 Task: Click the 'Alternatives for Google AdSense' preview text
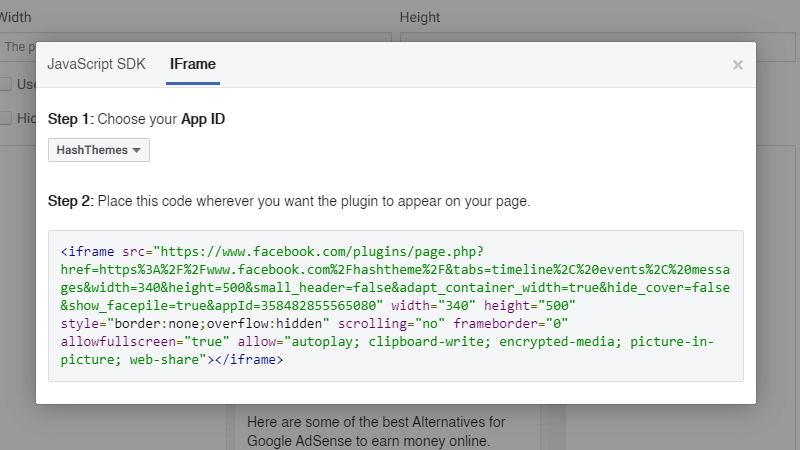376,431
